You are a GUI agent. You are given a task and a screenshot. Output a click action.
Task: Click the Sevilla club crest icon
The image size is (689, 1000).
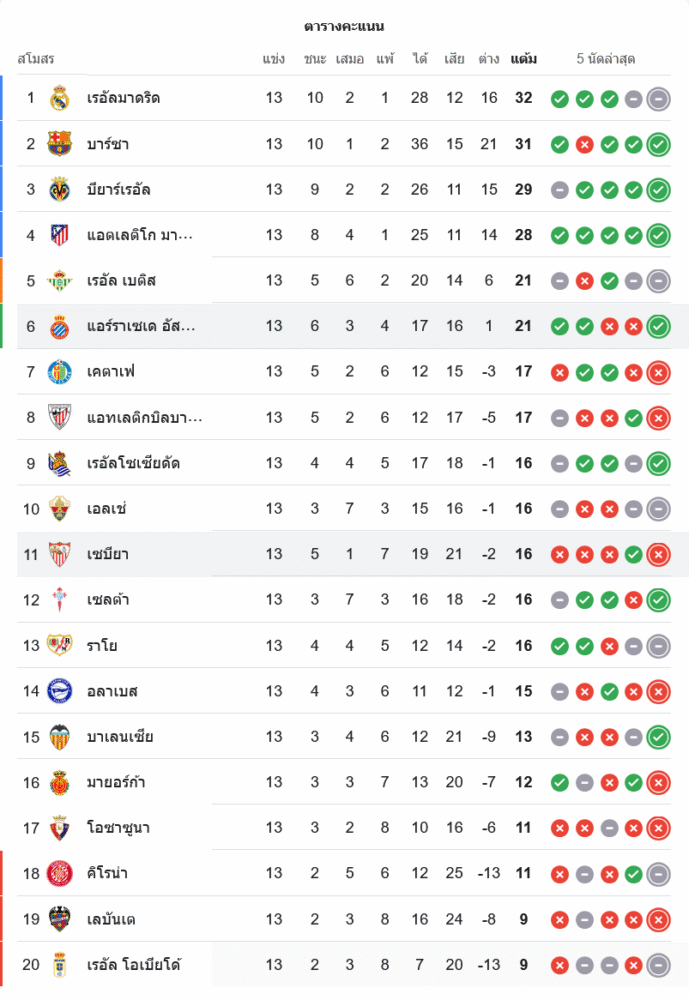coord(59,555)
